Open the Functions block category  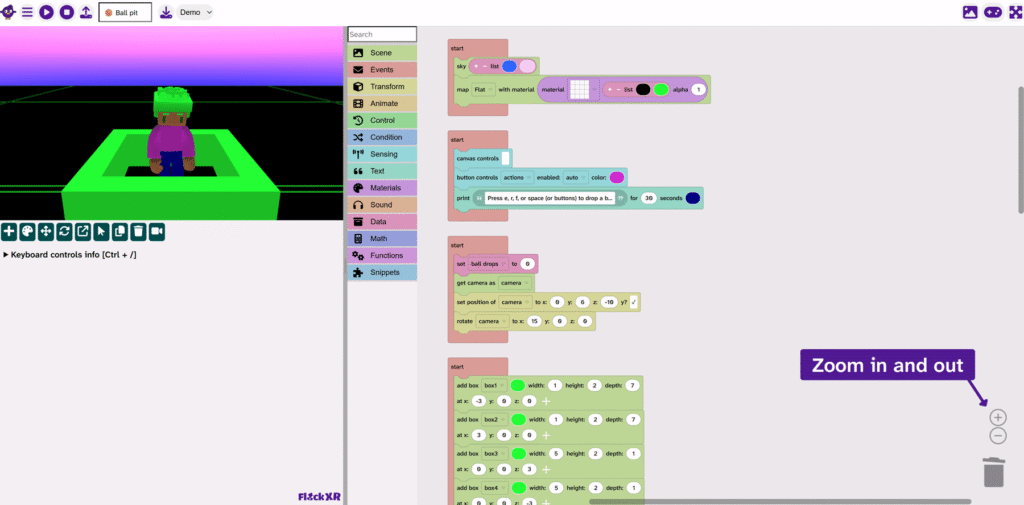(382, 256)
